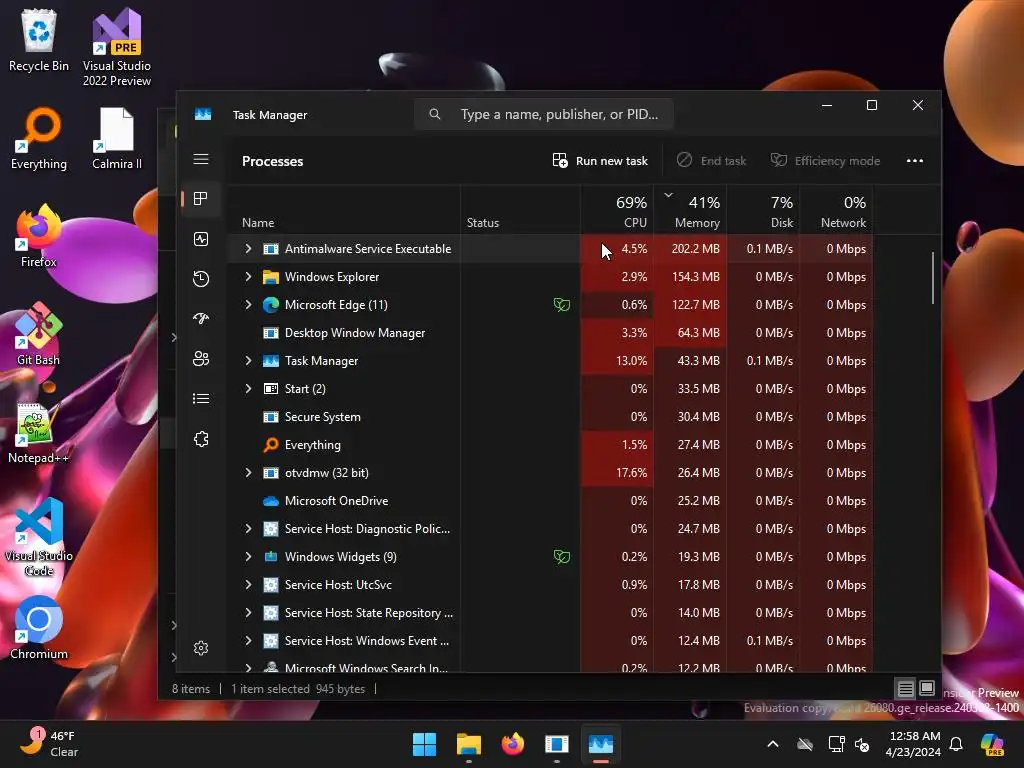The width and height of the screenshot is (1024, 768).
Task: Show hidden system tray icons chevron
Action: 773,744
